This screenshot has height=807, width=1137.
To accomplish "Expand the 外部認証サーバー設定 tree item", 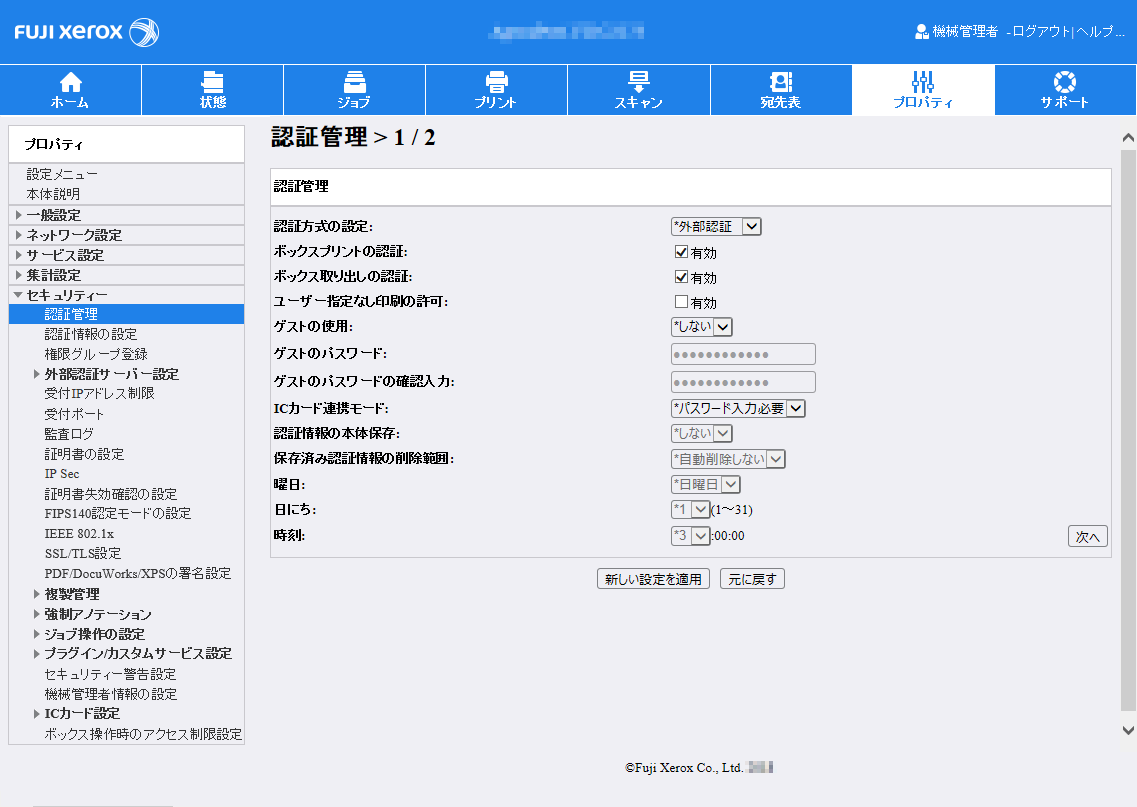I will pyautogui.click(x=98, y=373).
